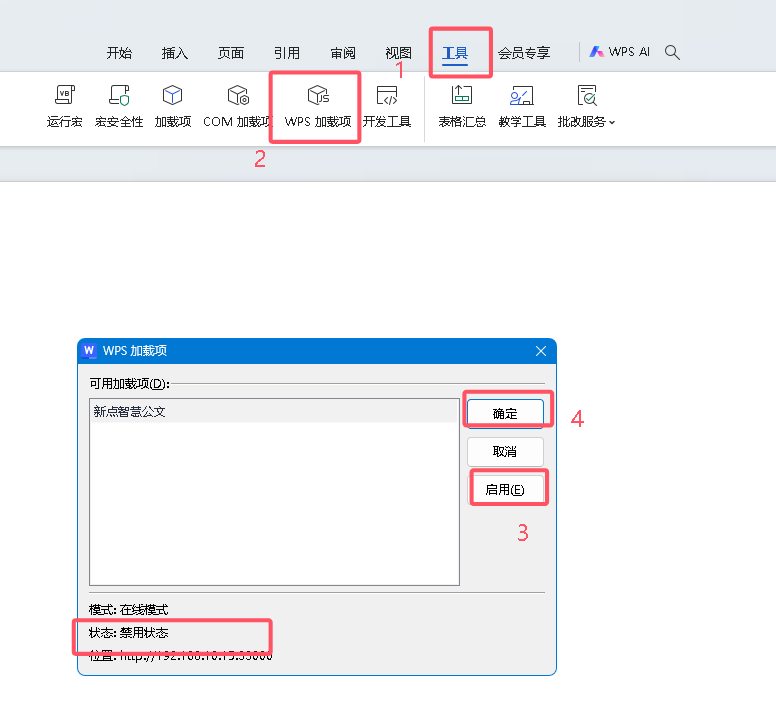Switch to the 插入 tab
Image resolution: width=776 pixels, height=716 pixels.
175,53
